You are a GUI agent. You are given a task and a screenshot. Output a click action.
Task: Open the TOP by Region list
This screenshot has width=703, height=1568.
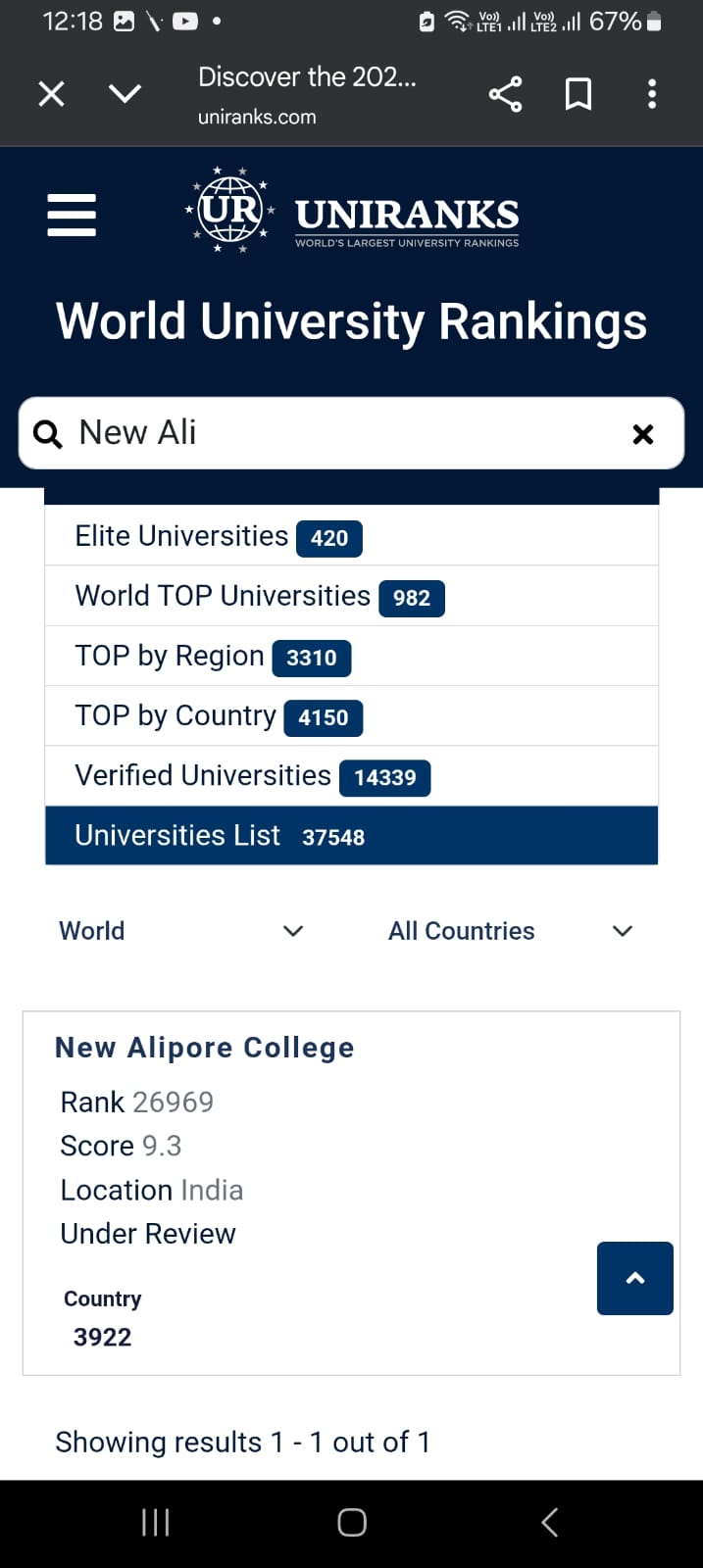212,657
